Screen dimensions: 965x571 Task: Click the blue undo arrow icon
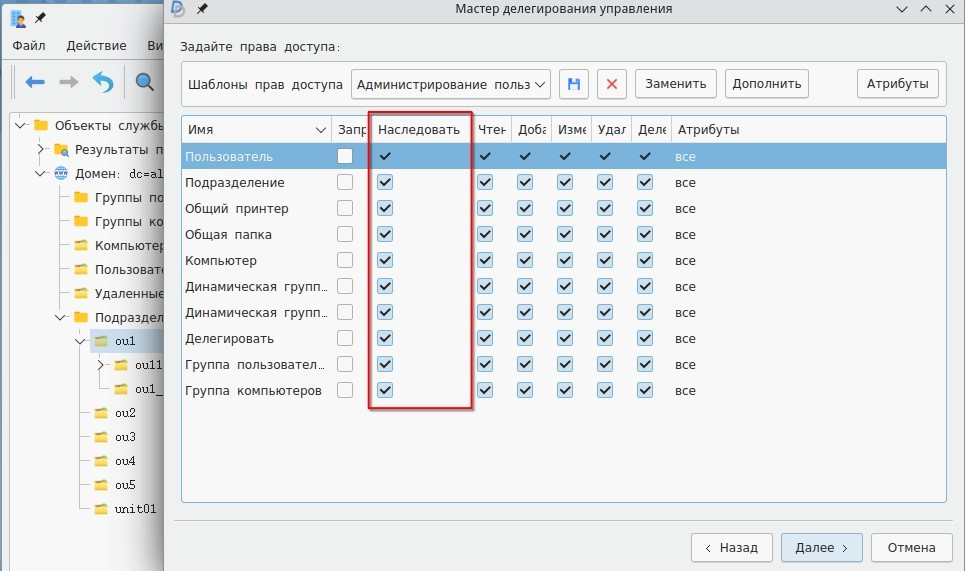102,82
